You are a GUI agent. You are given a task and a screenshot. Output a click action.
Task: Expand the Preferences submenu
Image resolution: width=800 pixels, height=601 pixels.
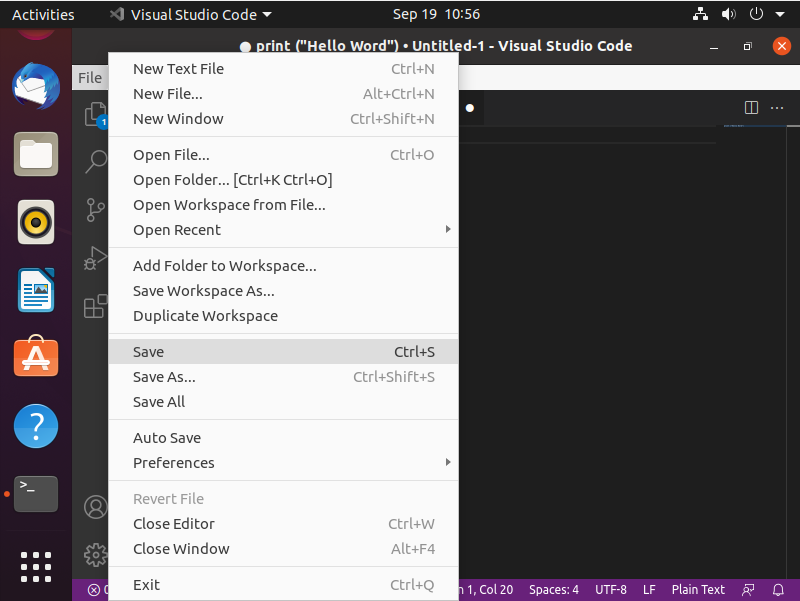click(283, 463)
